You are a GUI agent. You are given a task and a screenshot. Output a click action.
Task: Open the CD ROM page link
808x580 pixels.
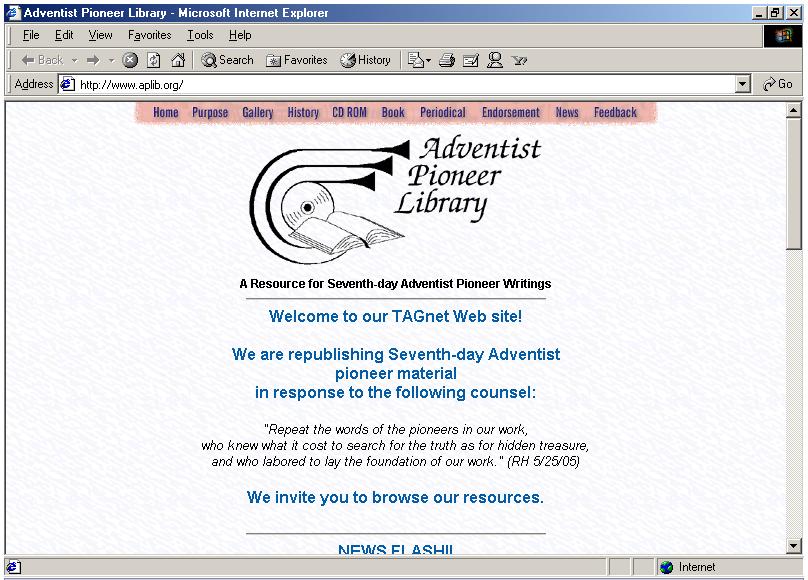tap(349, 112)
